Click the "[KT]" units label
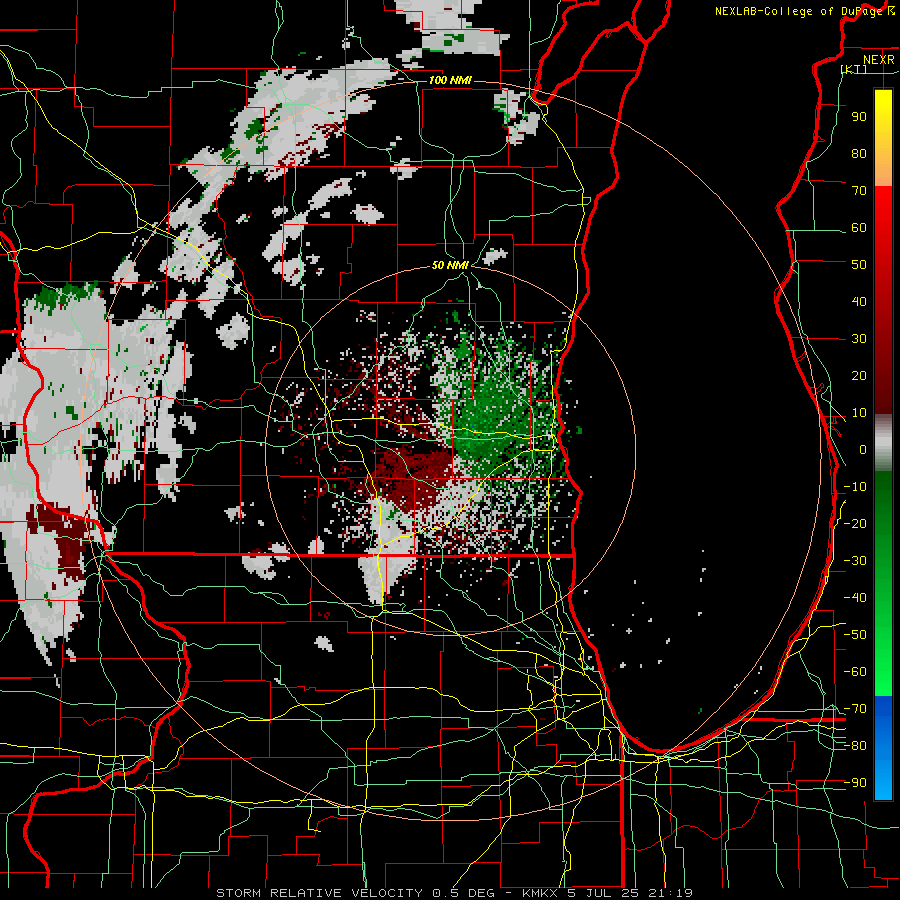The image size is (900, 900). [x=854, y=69]
